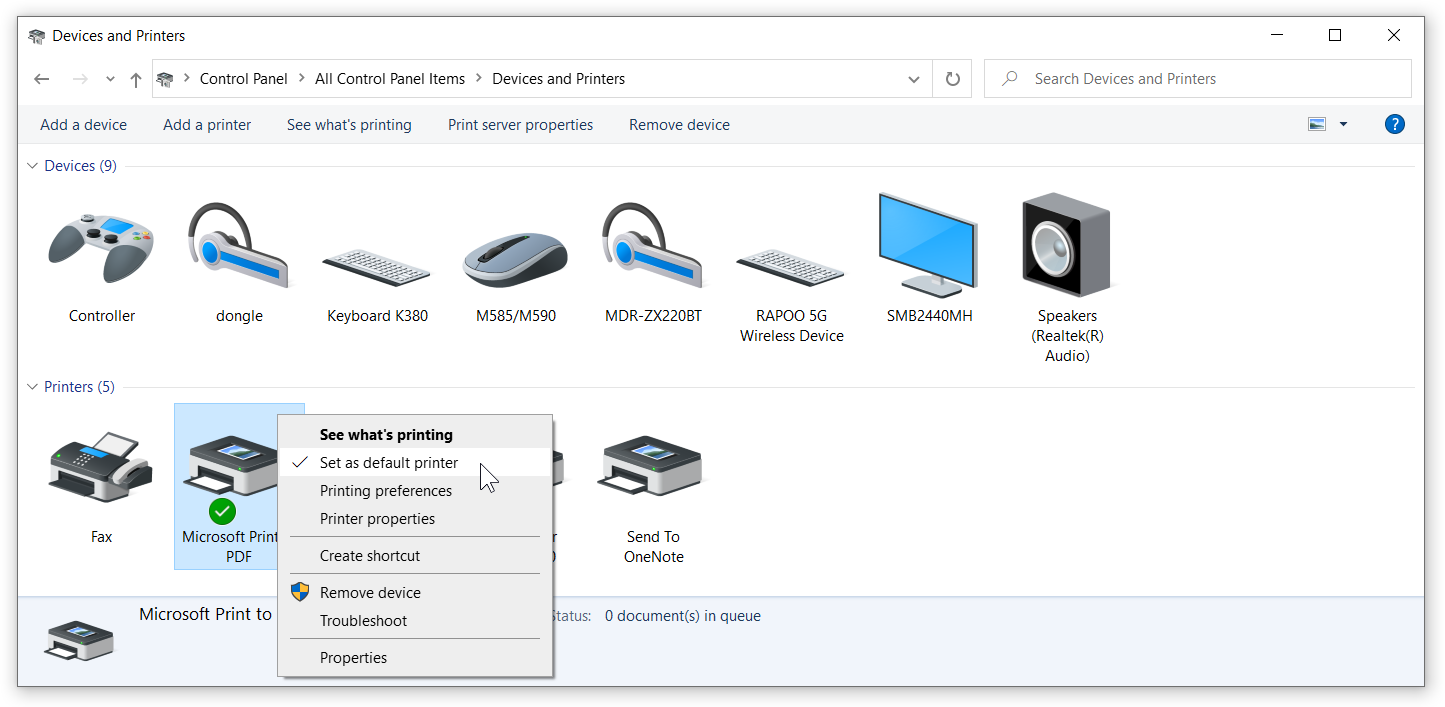Open the view options dropdown arrow
Screen dimensions: 1445x707
tap(1343, 125)
